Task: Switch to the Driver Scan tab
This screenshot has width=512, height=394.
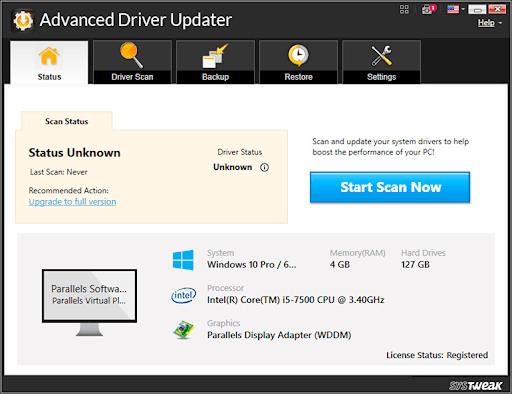Action: 132,62
